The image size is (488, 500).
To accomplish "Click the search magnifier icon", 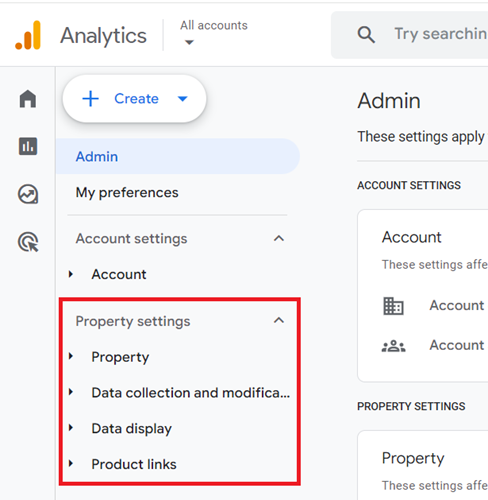I will tap(366, 35).
